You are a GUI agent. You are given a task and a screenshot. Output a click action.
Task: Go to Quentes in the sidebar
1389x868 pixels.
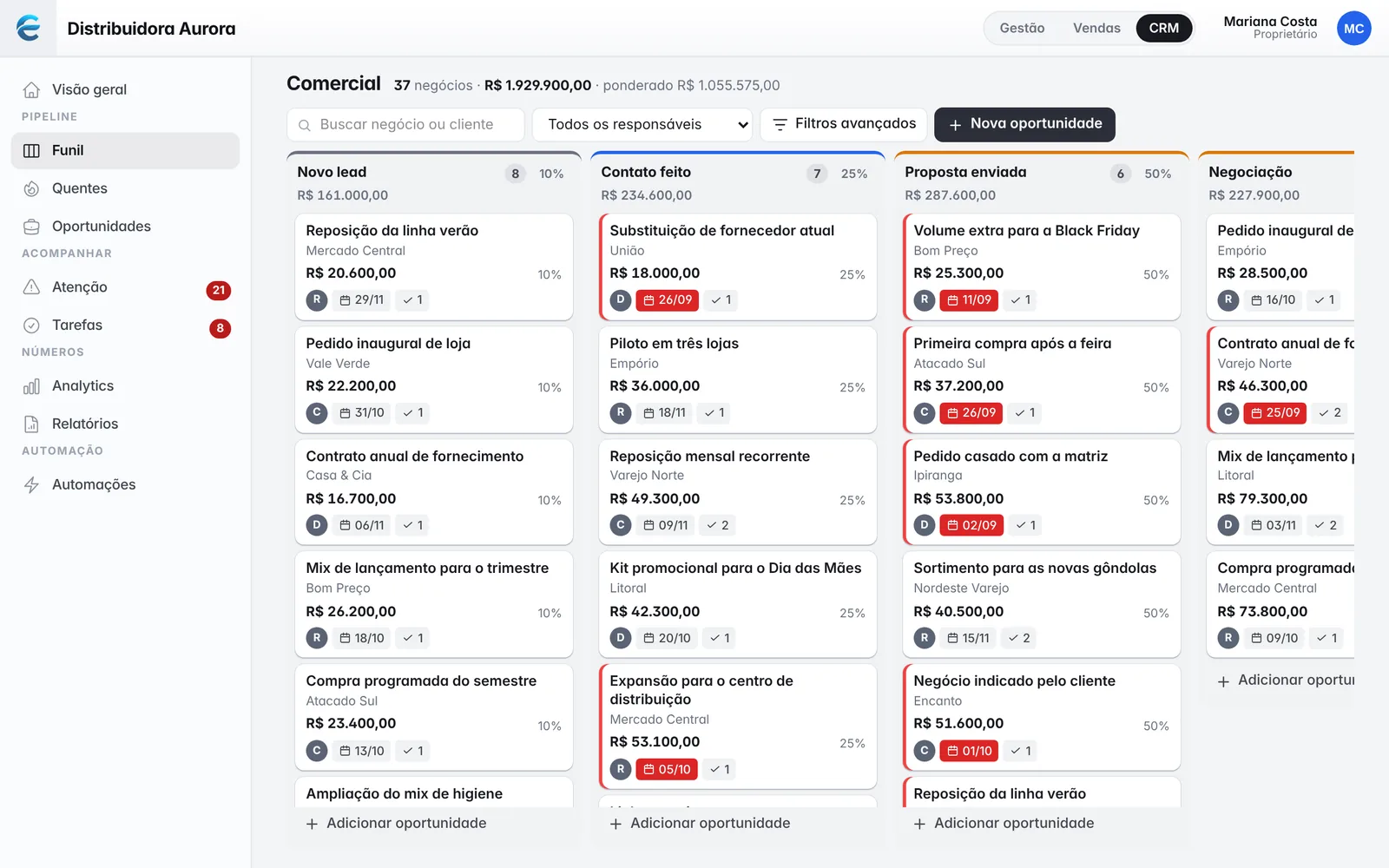pyautogui.click(x=125, y=188)
